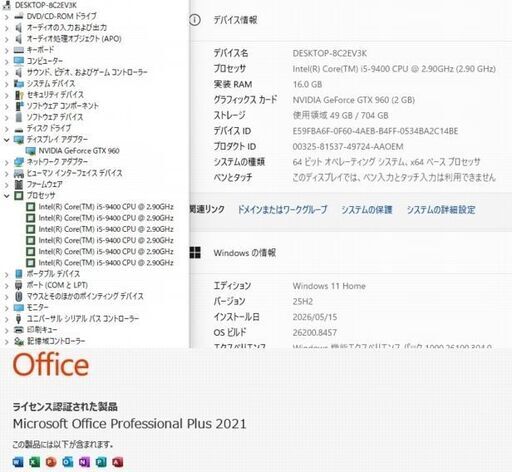Image resolution: width=512 pixels, height=472 pixels.
Task: Click the PowerPoint icon under Office products
Action: (51, 462)
